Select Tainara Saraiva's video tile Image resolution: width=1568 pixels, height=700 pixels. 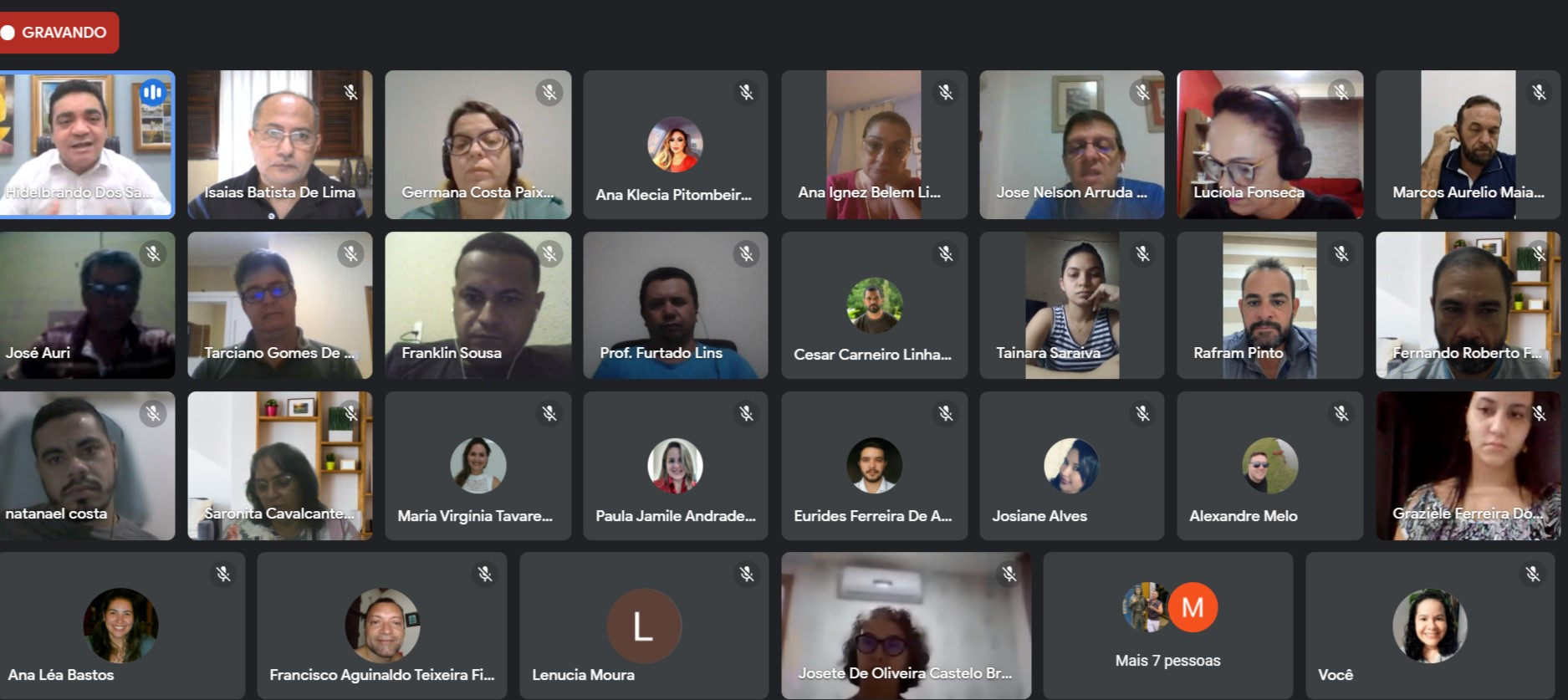tap(1071, 305)
